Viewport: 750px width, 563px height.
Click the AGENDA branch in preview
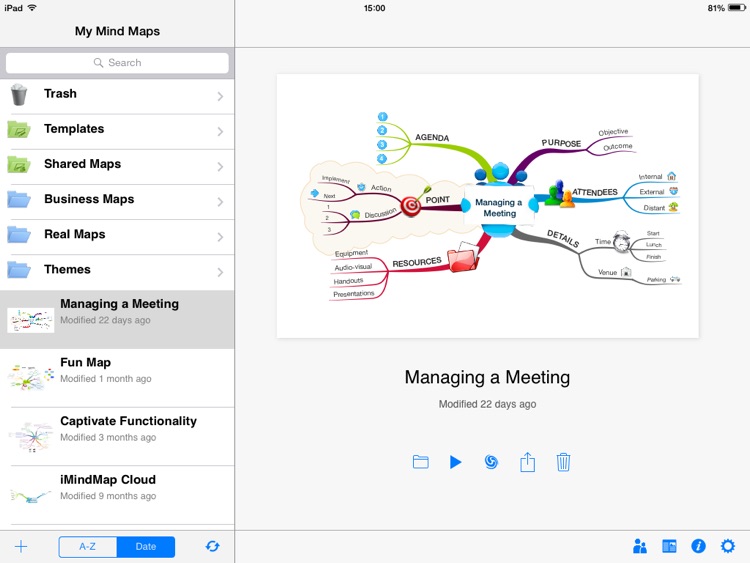click(x=432, y=137)
